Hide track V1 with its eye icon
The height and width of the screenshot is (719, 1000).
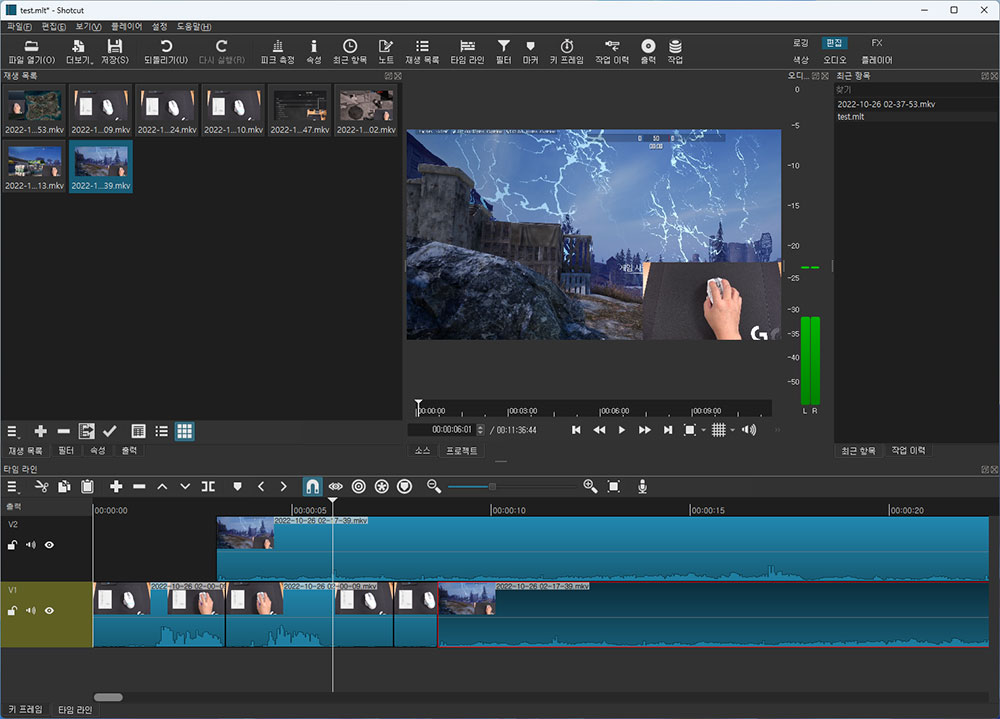[49, 611]
